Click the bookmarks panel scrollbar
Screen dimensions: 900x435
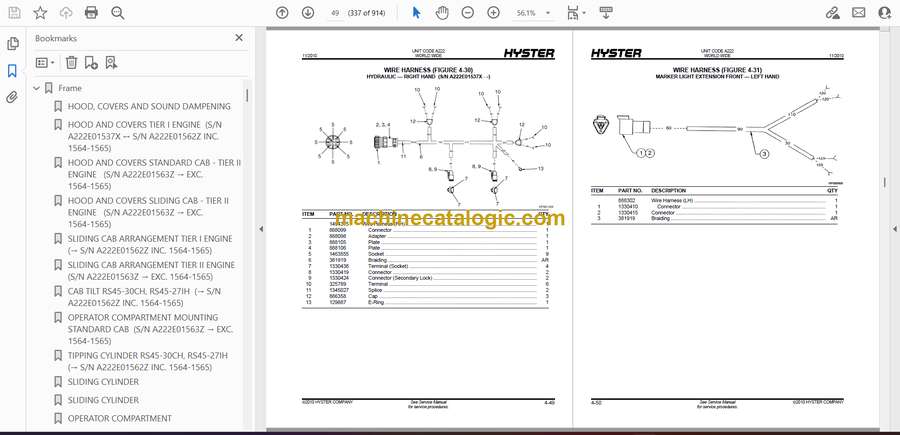(247, 95)
